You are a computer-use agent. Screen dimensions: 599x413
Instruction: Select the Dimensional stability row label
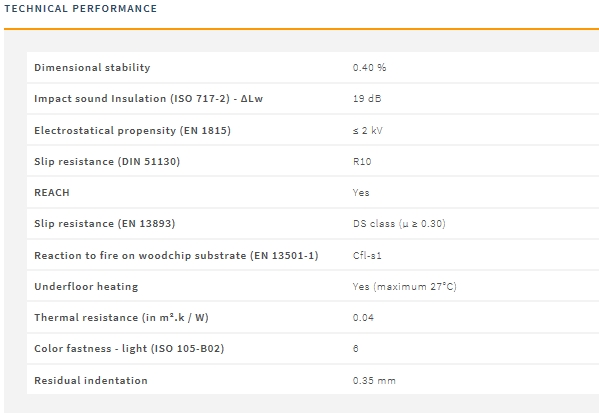click(92, 67)
